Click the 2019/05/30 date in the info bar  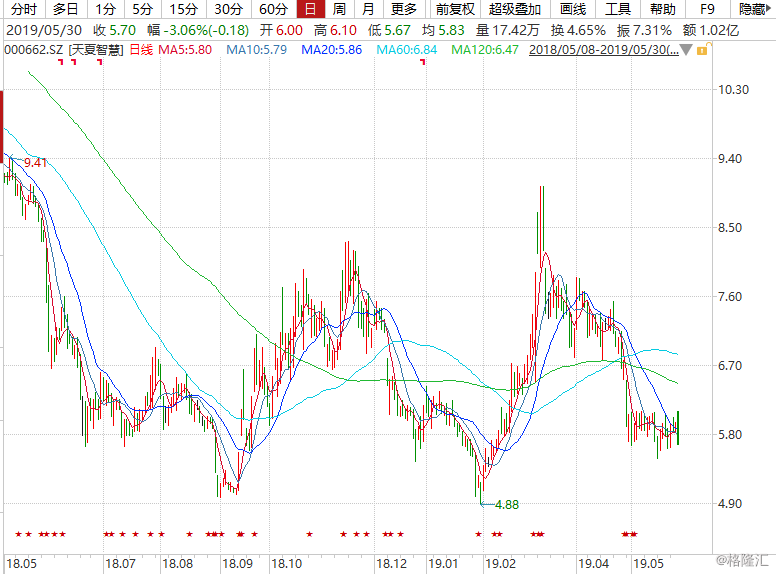click(x=44, y=31)
